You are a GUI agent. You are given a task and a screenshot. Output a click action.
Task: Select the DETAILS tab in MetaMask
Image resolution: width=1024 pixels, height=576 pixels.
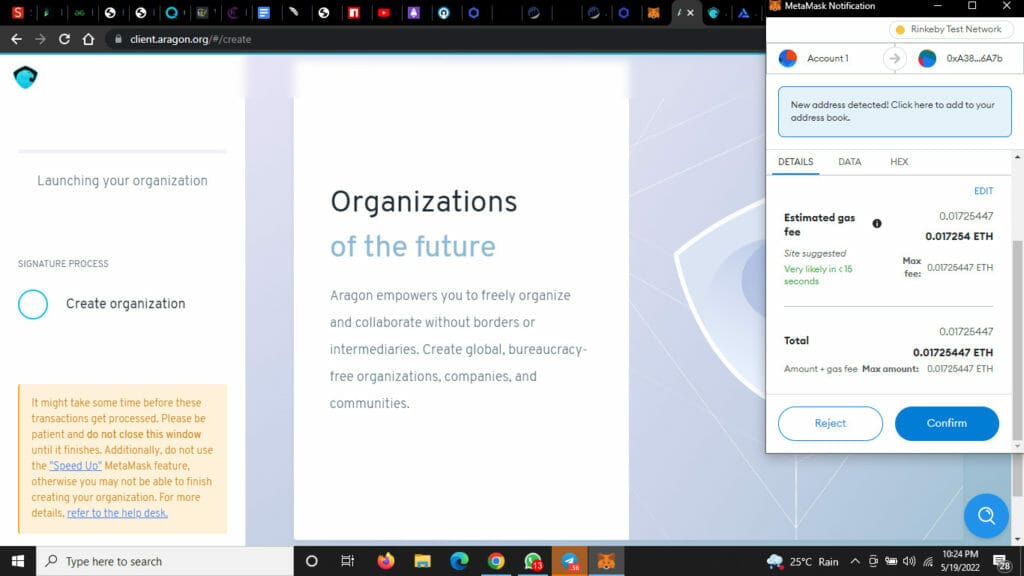tap(795, 161)
